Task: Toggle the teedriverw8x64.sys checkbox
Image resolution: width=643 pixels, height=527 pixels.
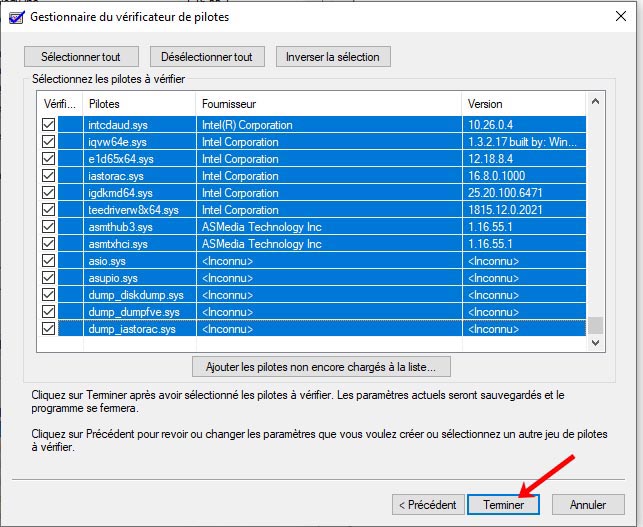Action: click(48, 210)
